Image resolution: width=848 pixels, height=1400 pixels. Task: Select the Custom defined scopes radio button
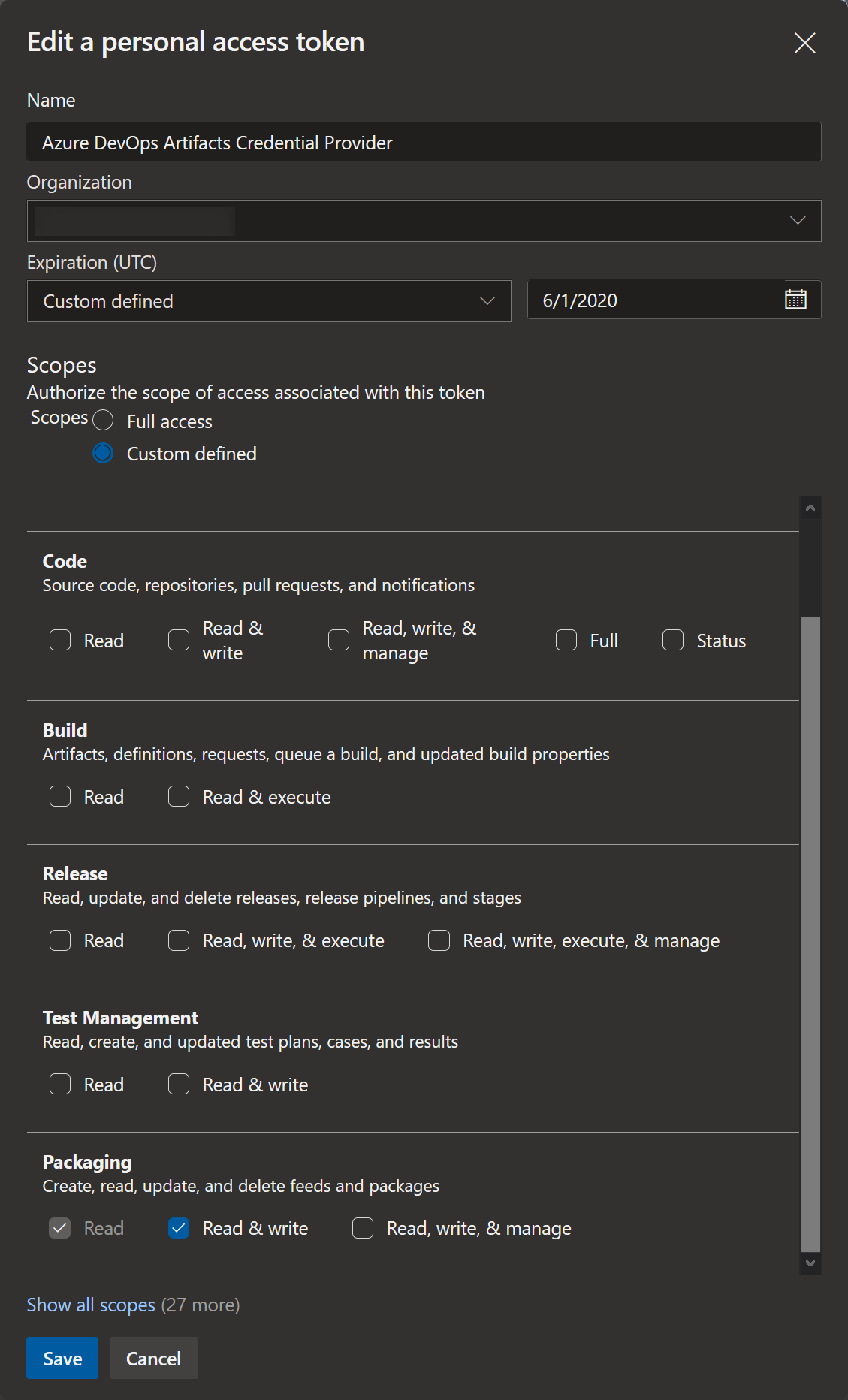pyautogui.click(x=103, y=453)
